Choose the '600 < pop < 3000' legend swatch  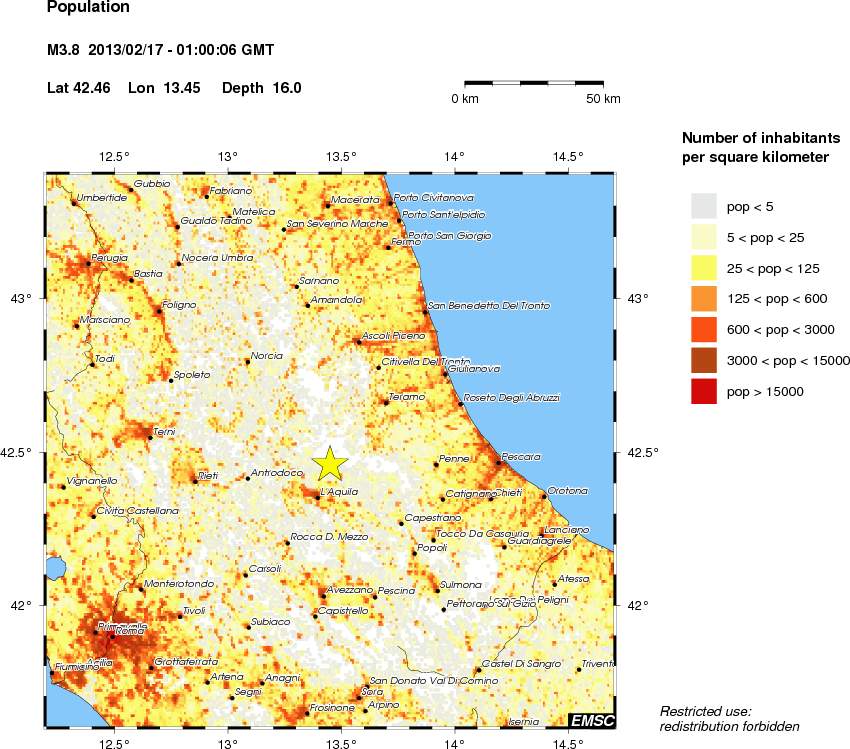click(x=704, y=330)
